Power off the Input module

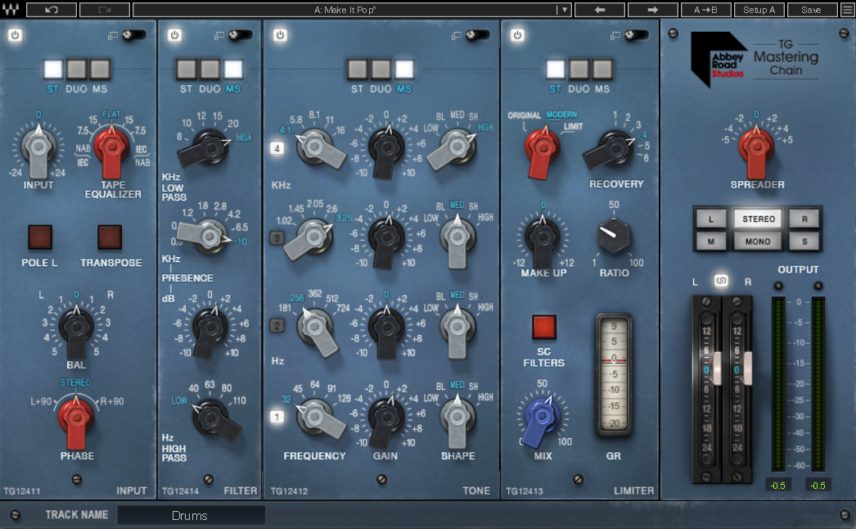pyautogui.click(x=14, y=35)
